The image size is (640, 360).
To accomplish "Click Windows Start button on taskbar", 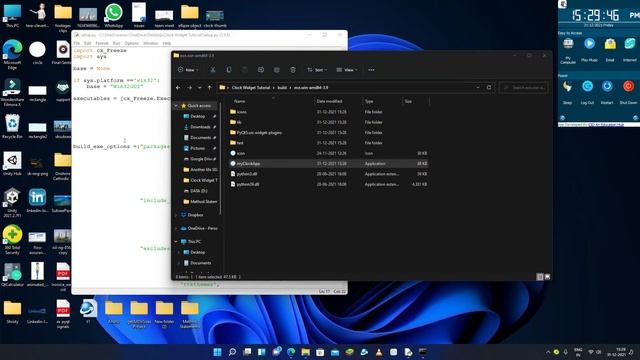I will pyautogui.click(x=217, y=352).
